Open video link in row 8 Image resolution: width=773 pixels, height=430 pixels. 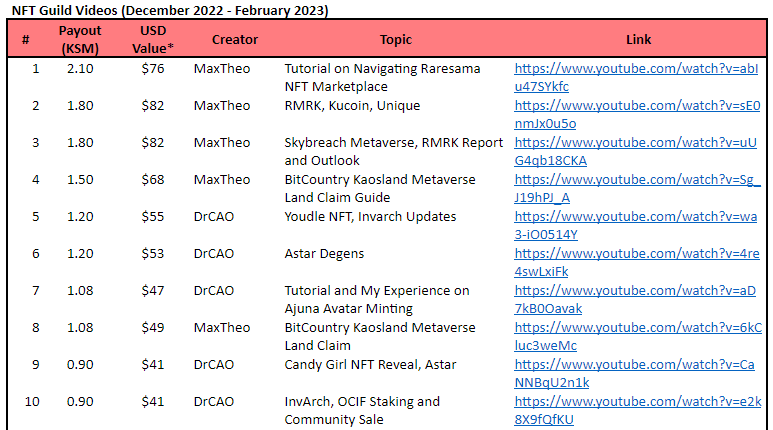coord(638,336)
